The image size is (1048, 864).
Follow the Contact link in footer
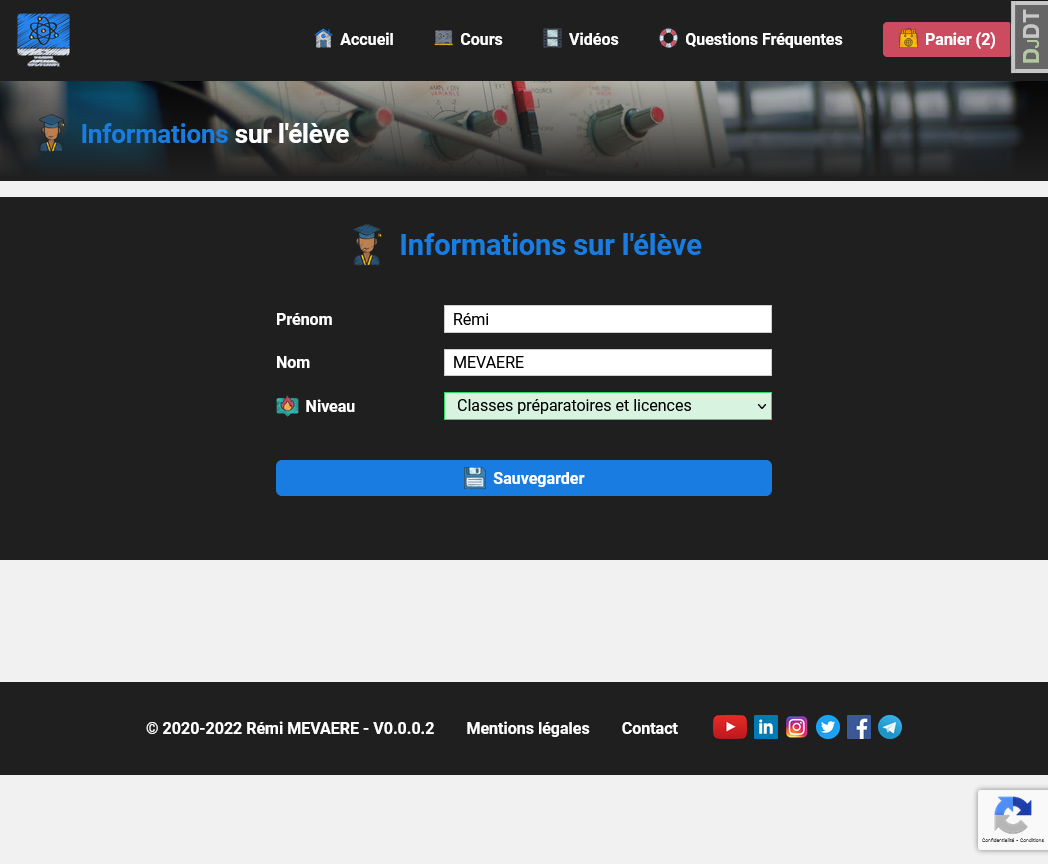649,728
